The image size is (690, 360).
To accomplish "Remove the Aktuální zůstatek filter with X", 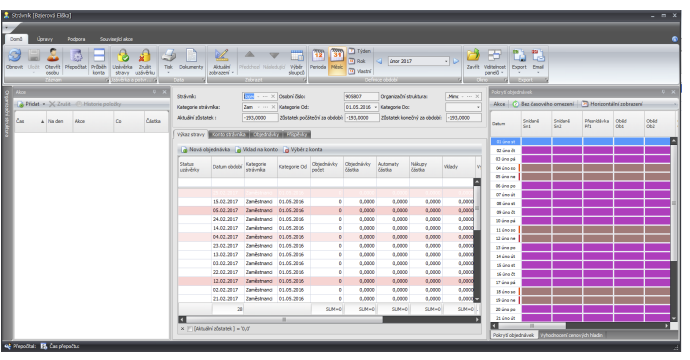I will pos(182,329).
